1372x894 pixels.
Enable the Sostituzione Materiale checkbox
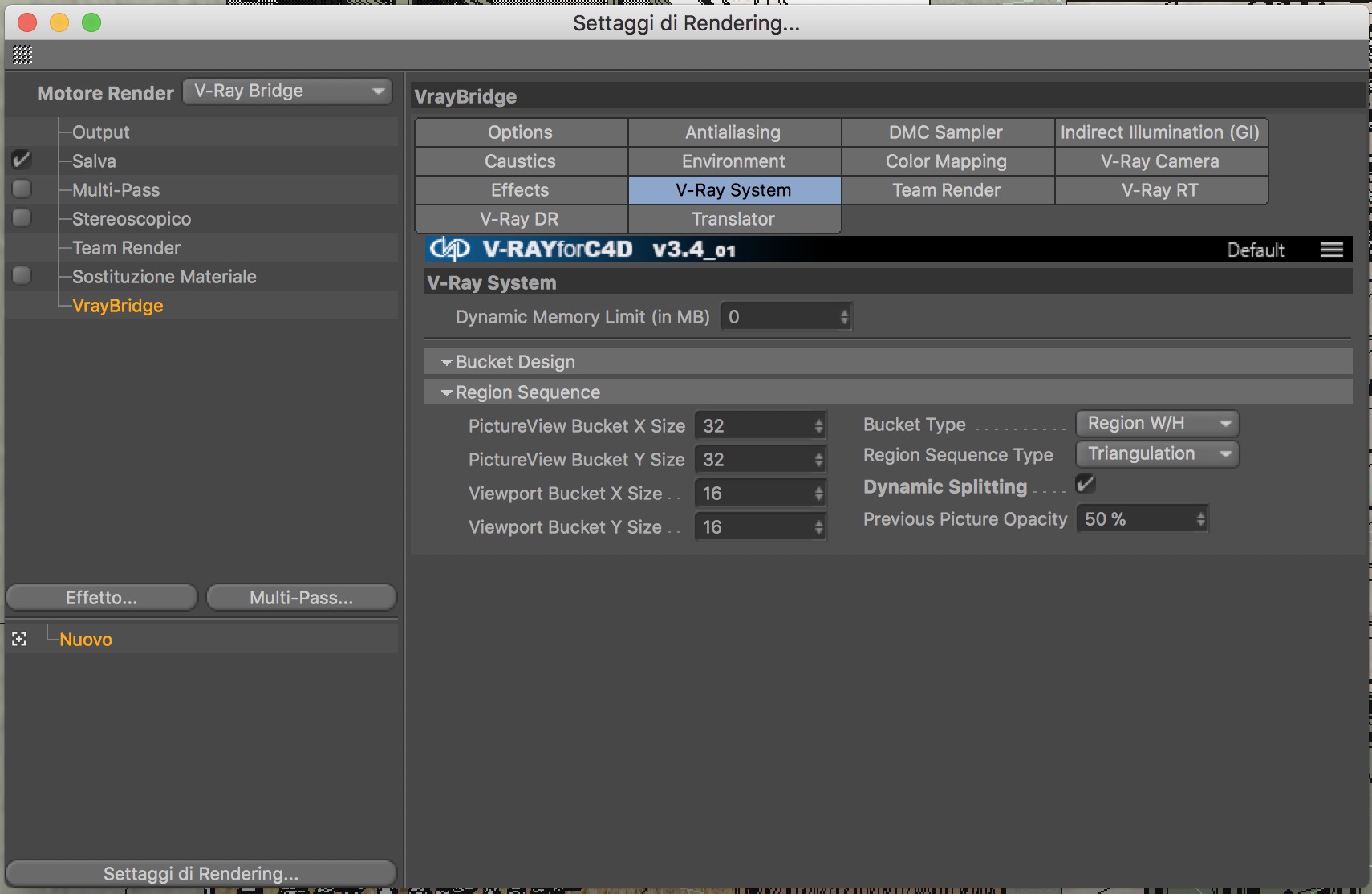22,275
